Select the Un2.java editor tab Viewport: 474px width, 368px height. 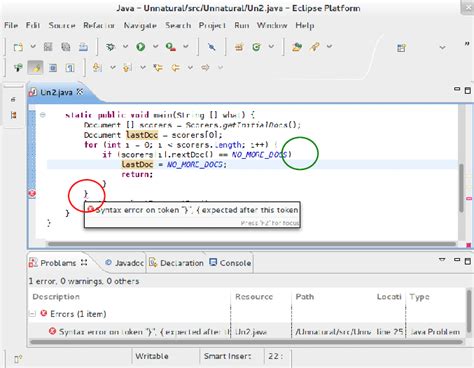[56, 92]
